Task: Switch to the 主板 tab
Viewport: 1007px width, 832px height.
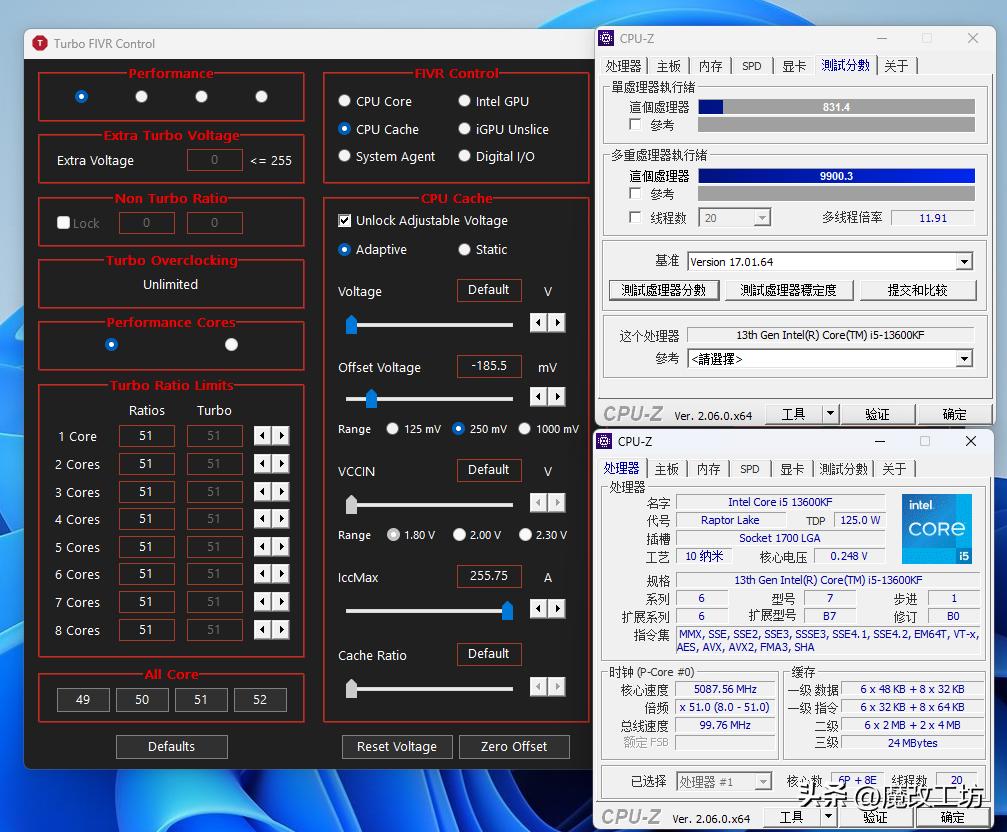Action: (x=666, y=467)
